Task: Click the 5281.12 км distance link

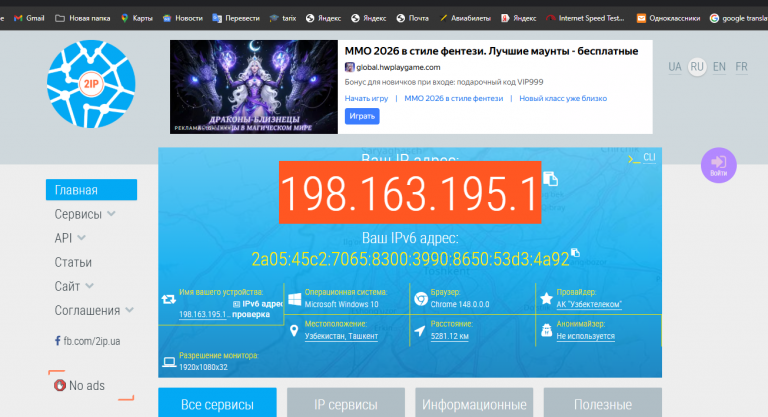Action: pyautogui.click(x=450, y=336)
